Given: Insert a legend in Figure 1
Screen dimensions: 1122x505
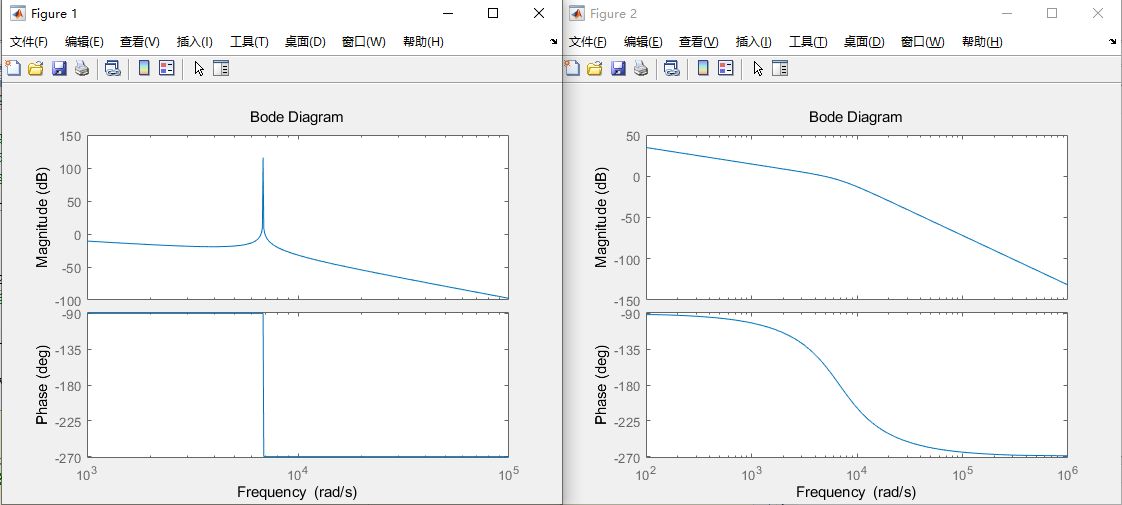Looking at the screenshot, I should coord(167,69).
